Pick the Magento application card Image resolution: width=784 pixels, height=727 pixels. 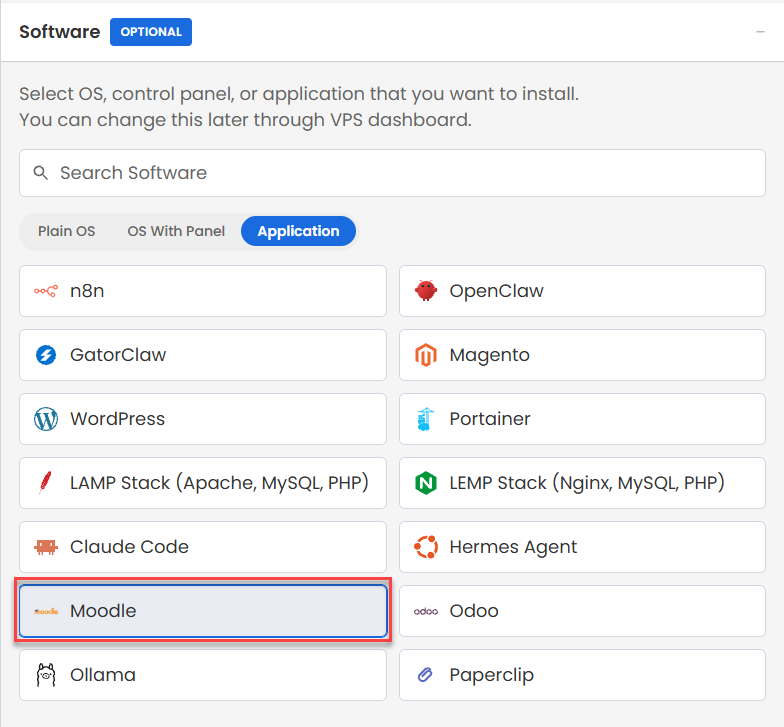582,355
